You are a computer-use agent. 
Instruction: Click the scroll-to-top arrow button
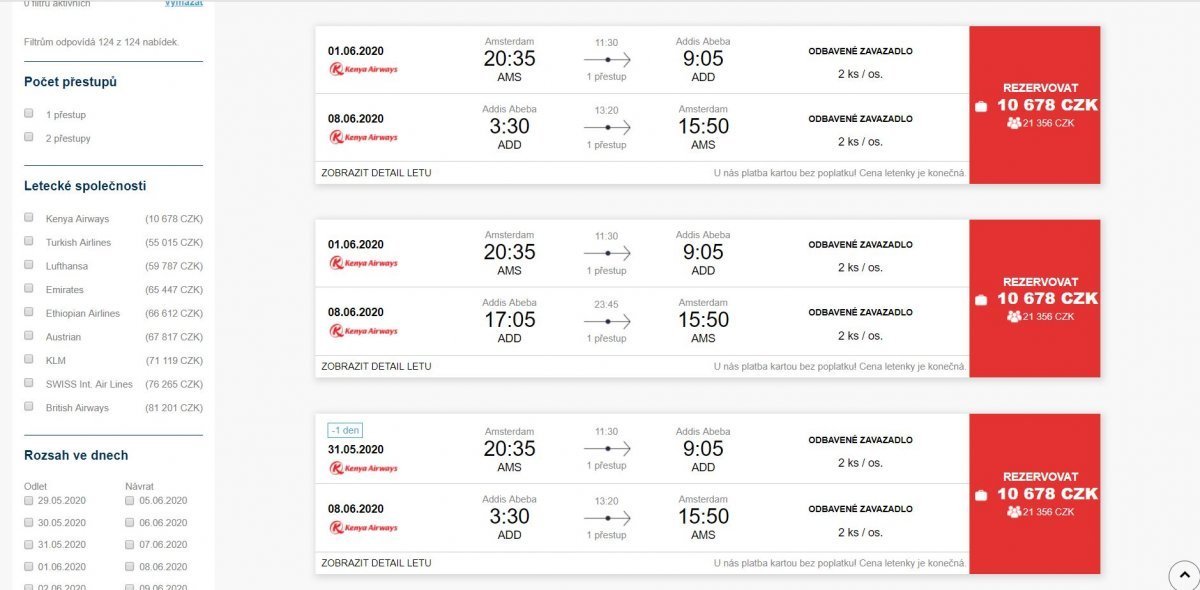pyautogui.click(x=1184, y=575)
